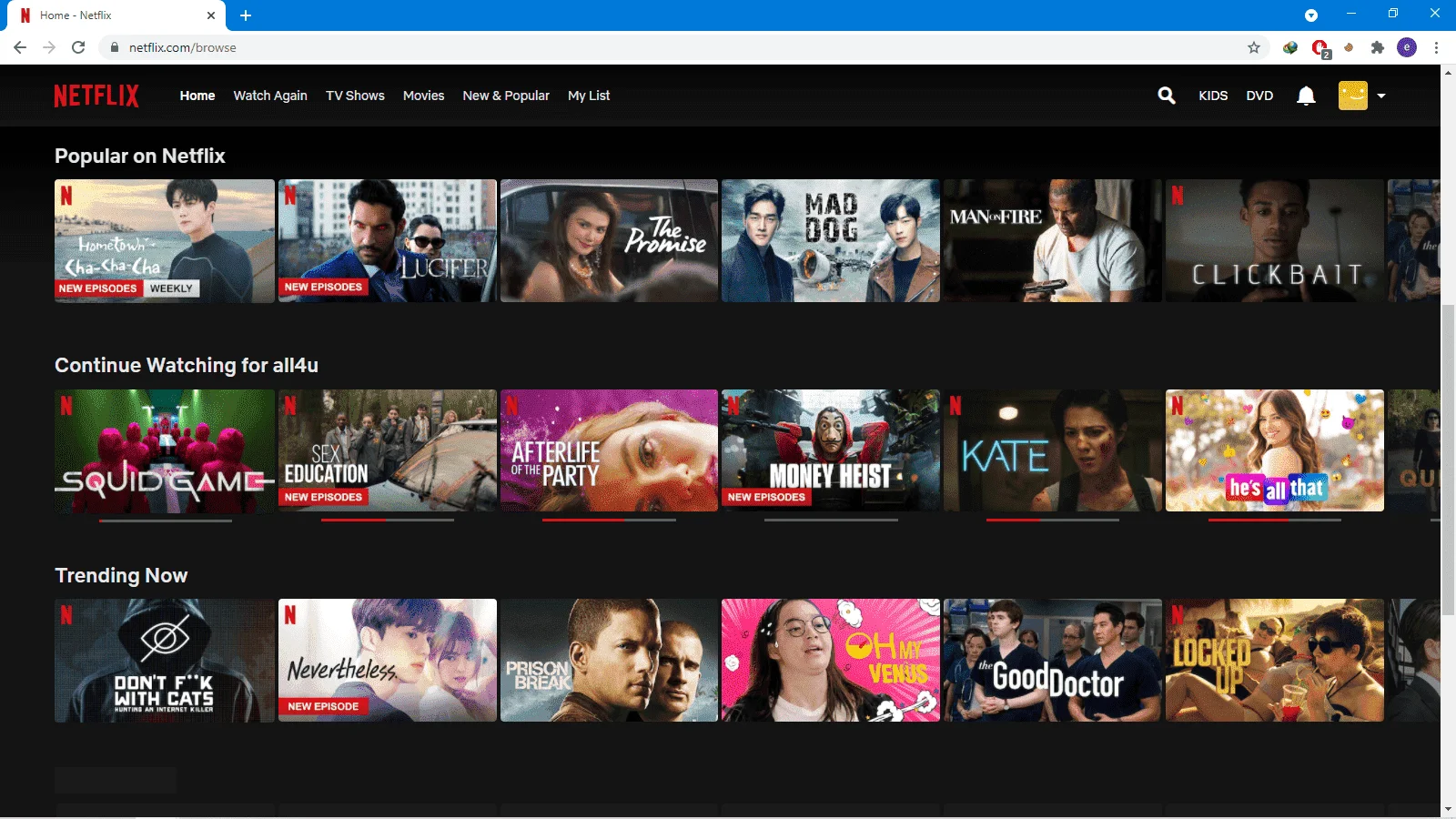The width and height of the screenshot is (1456, 819).
Task: Select the Prison Break thumbnail
Action: point(609,661)
